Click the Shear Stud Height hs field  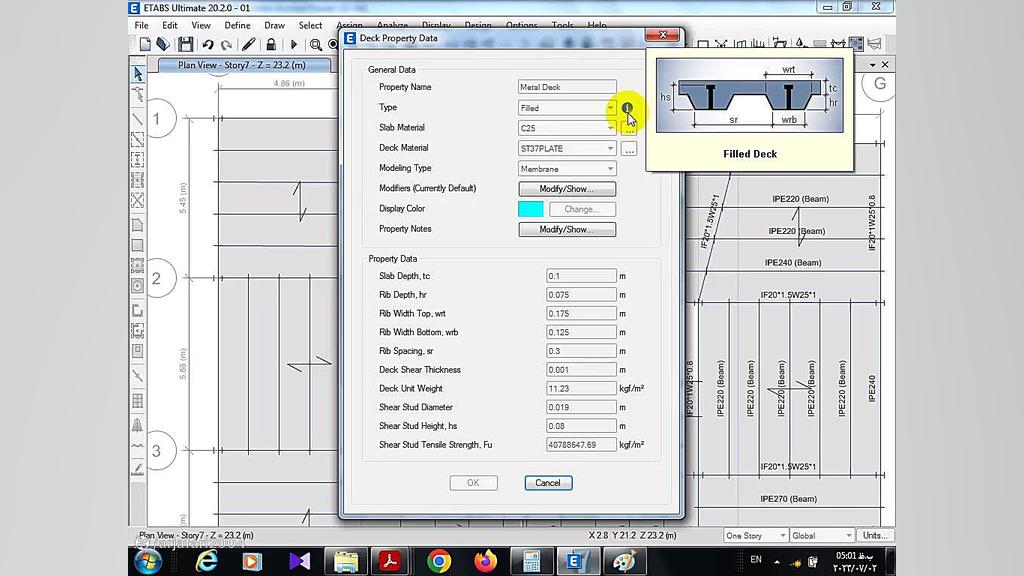pyautogui.click(x=581, y=426)
